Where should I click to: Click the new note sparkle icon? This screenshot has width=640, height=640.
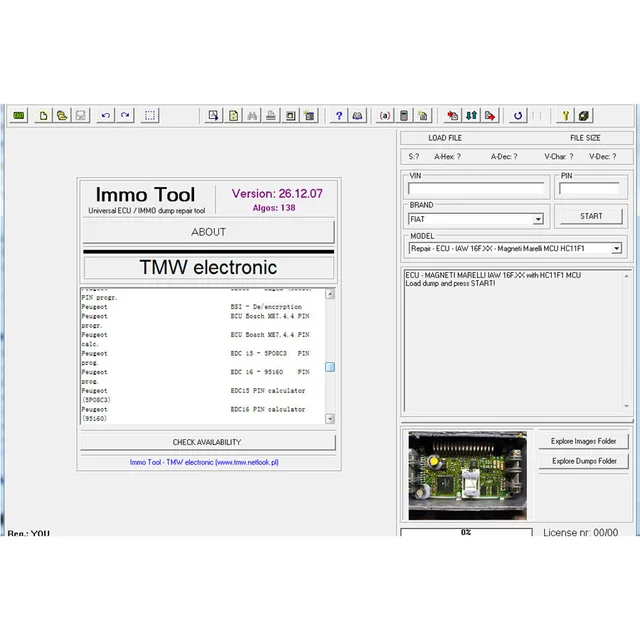click(x=423, y=116)
